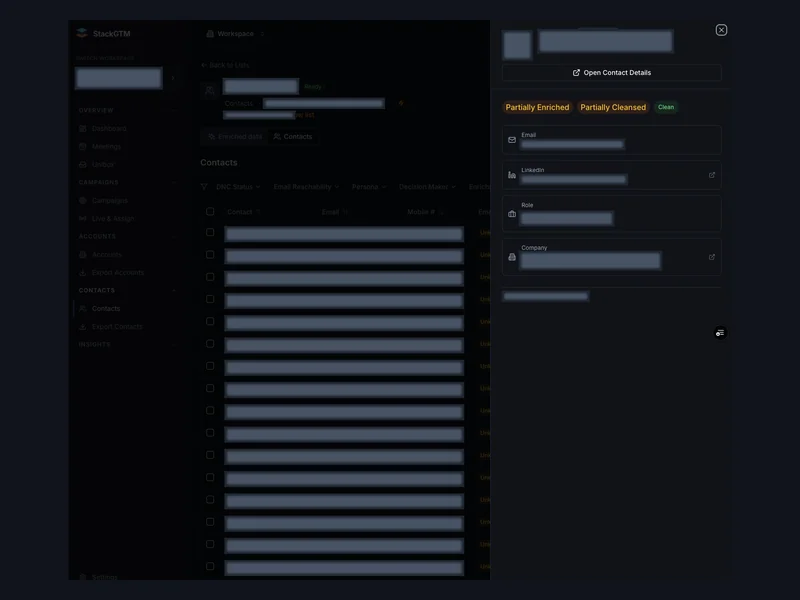Tick the second contact row checkbox

[210, 255]
